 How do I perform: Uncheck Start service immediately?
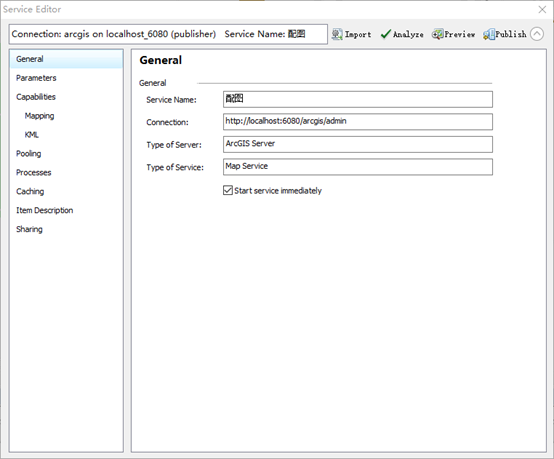228,190
